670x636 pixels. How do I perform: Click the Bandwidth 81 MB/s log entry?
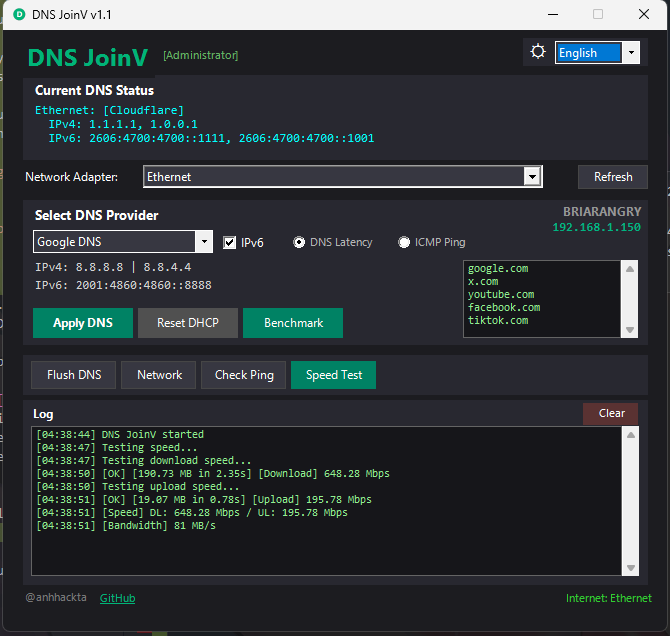(x=126, y=525)
